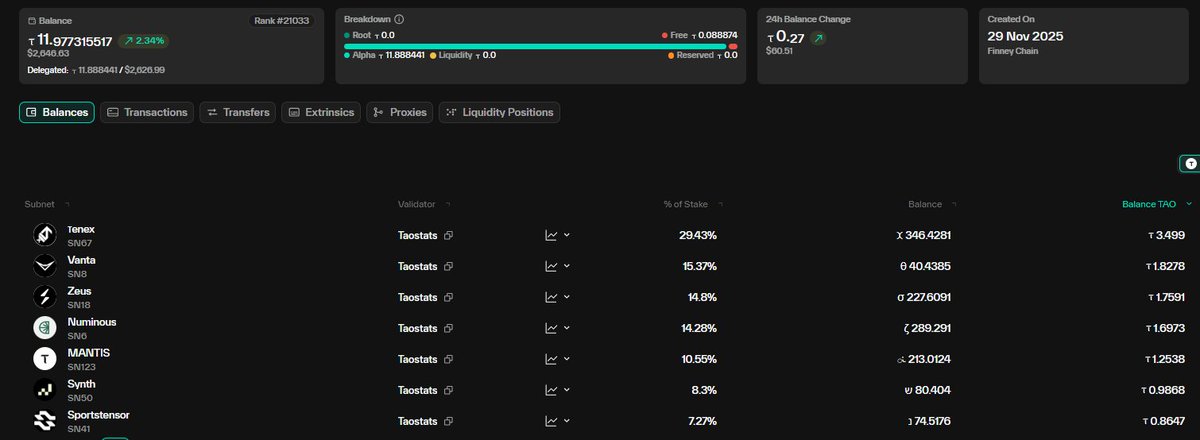Expand the chart chevron in the Sportstensor row
This screenshot has height=440, width=1200.
coord(567,421)
